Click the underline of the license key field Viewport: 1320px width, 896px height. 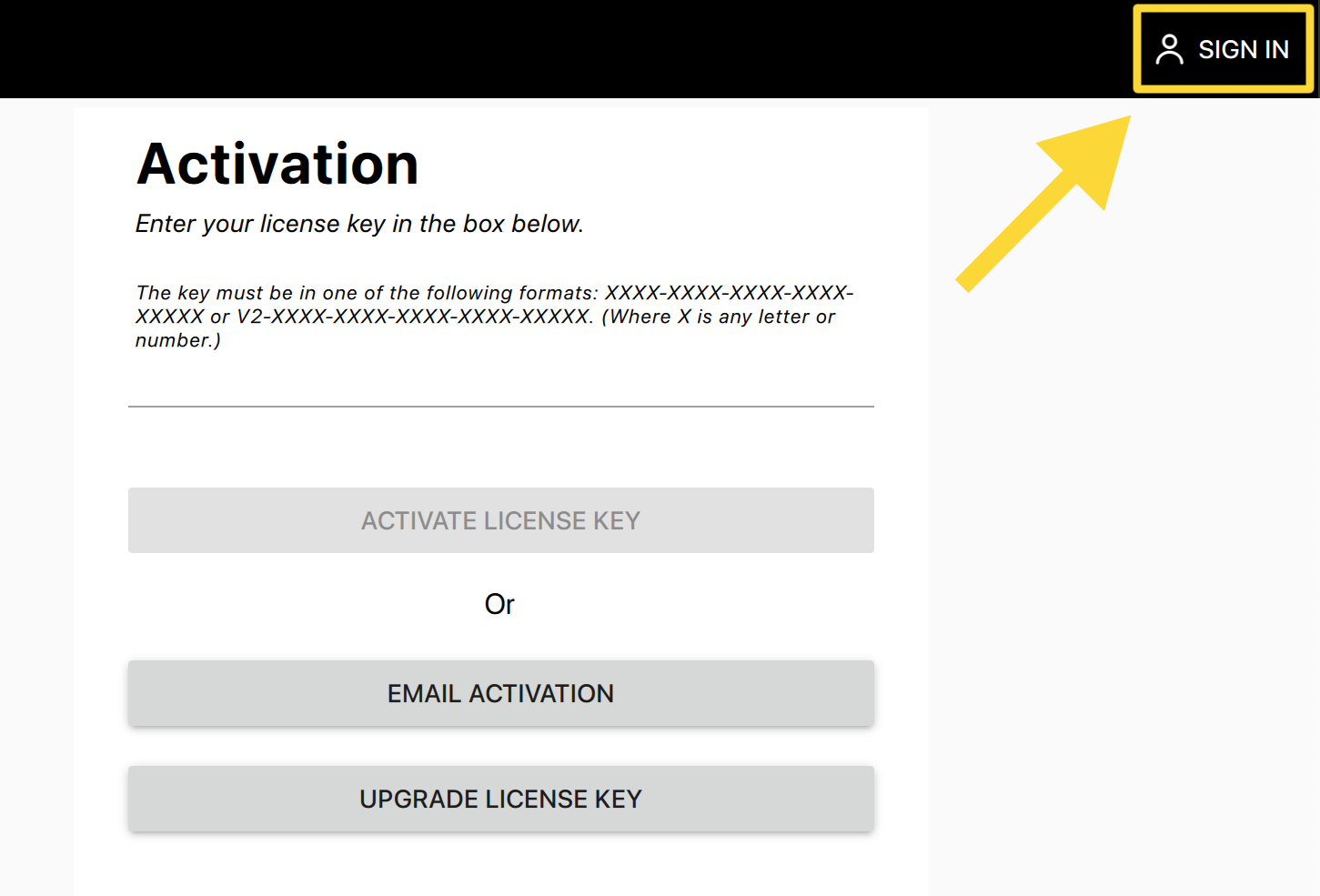tap(500, 407)
